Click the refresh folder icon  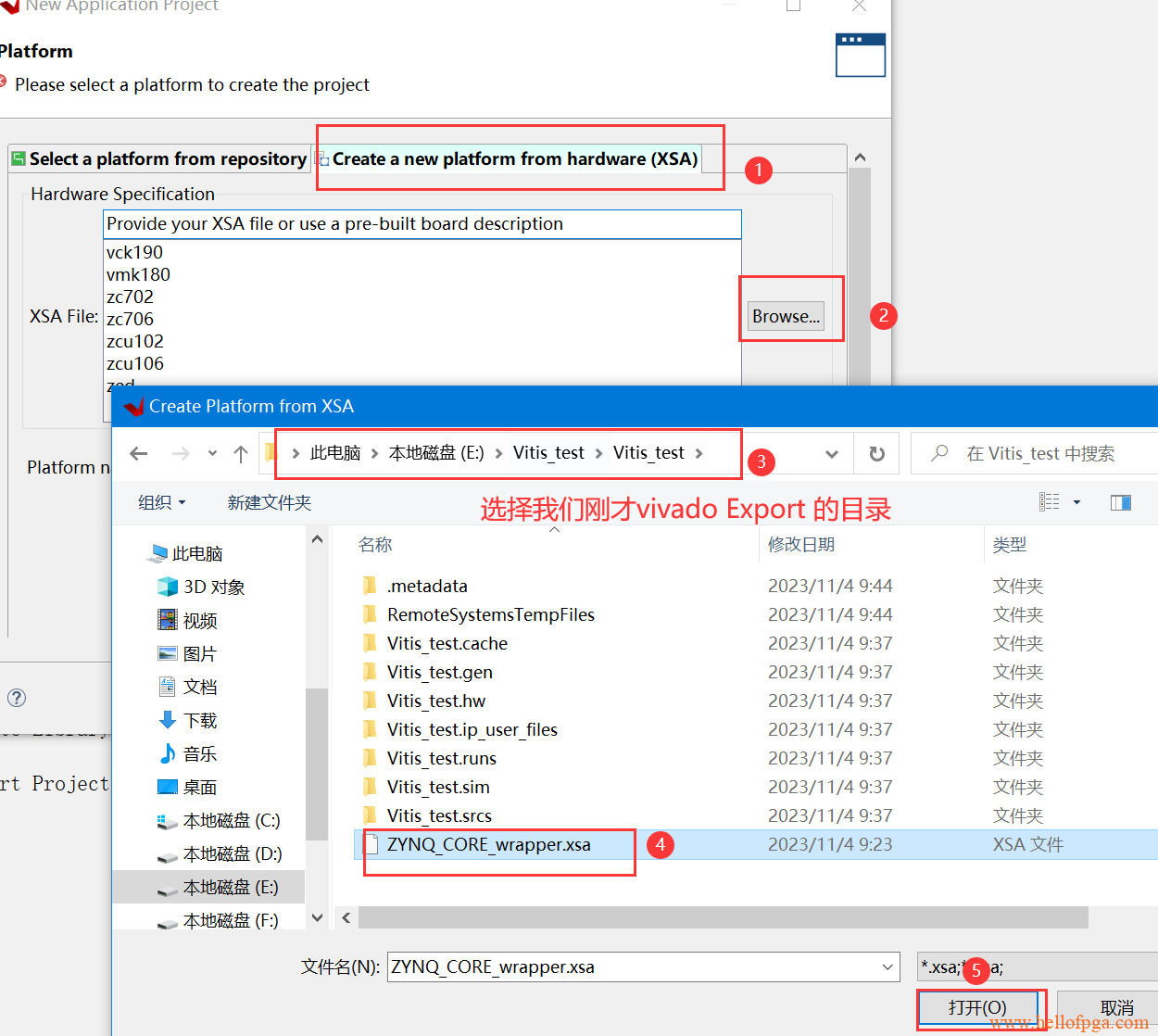[x=876, y=453]
